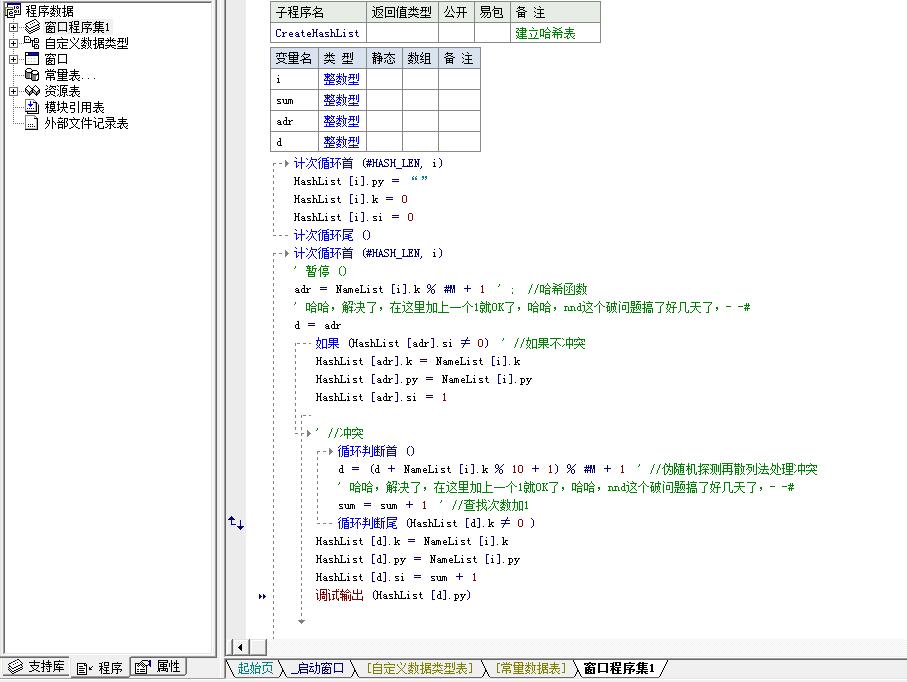
Task: Click the 常量表 icon in tree
Action: pos(32,75)
